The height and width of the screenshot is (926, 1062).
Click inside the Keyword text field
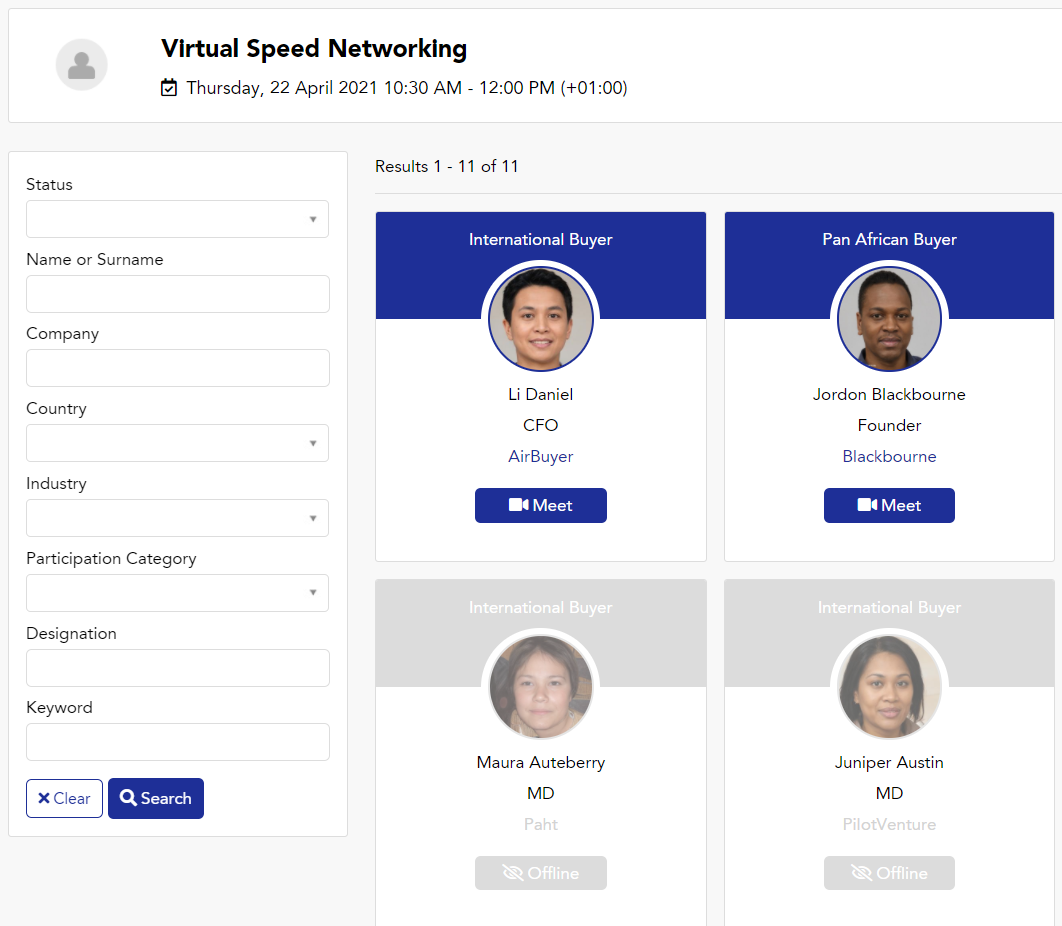[x=177, y=742]
